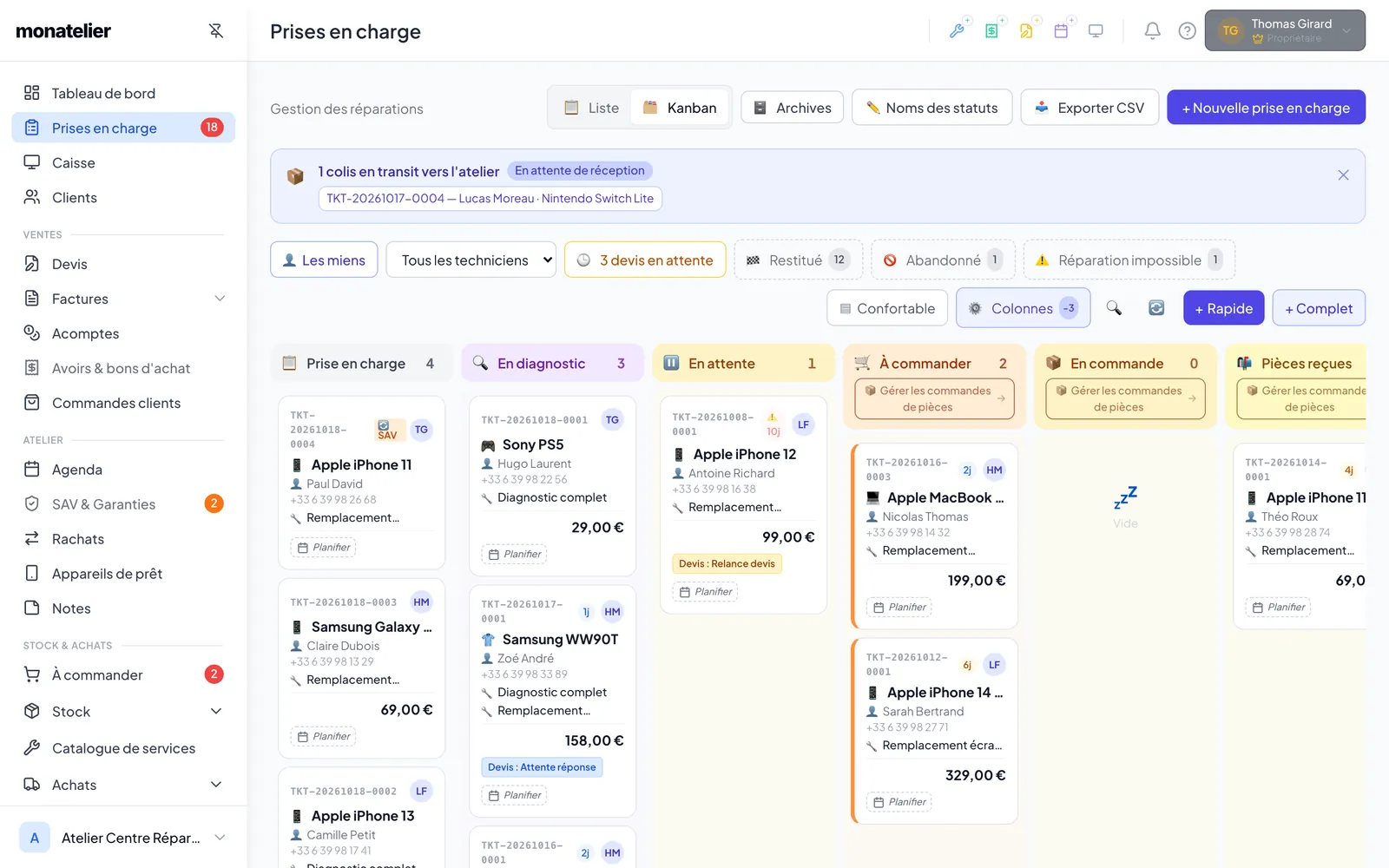Expand the Stock submenu
The height and width of the screenshot is (868, 1389).
pos(216,712)
